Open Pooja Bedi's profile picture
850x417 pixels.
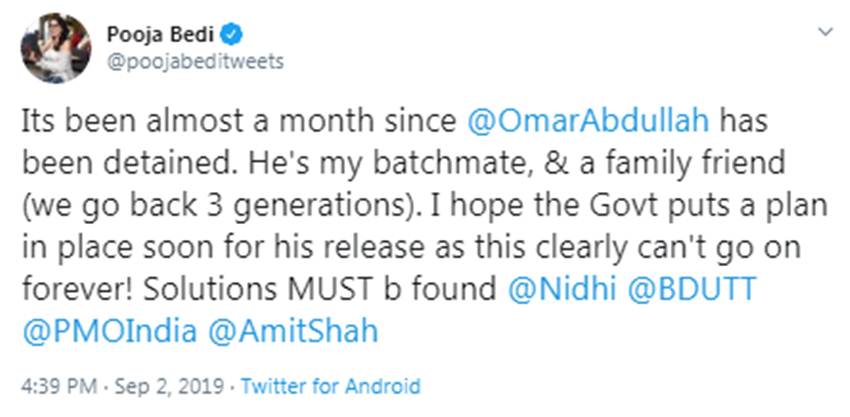pyautogui.click(x=56, y=47)
